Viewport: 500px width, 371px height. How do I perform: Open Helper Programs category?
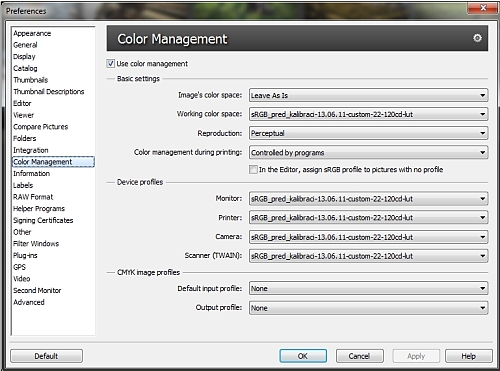tap(39, 209)
